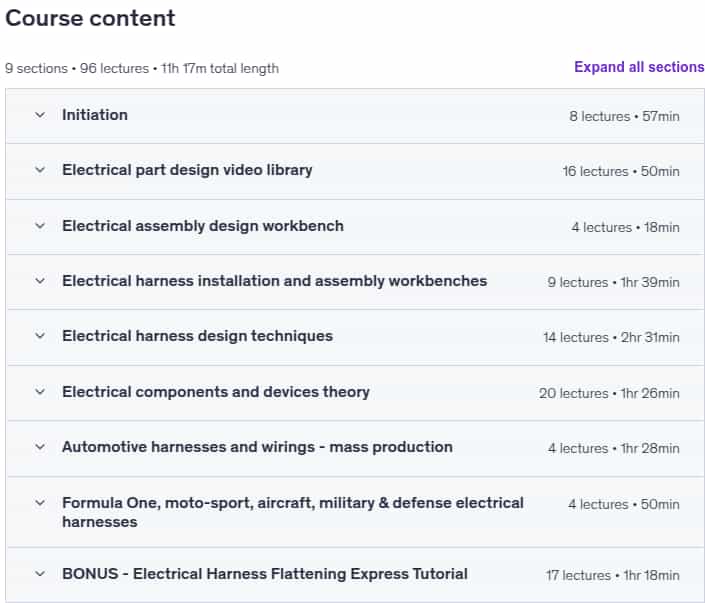Expand Electrical harness design techniques chevron

[40, 336]
